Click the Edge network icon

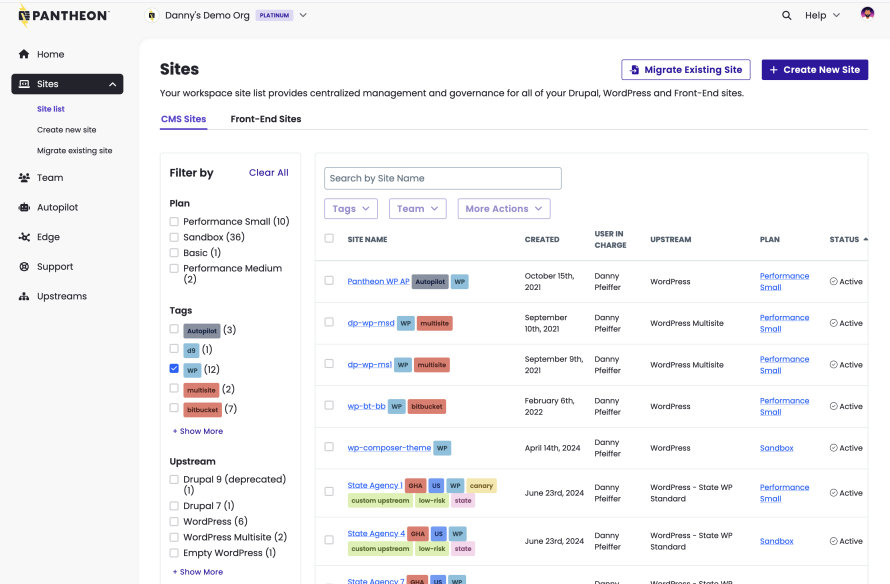click(x=24, y=237)
